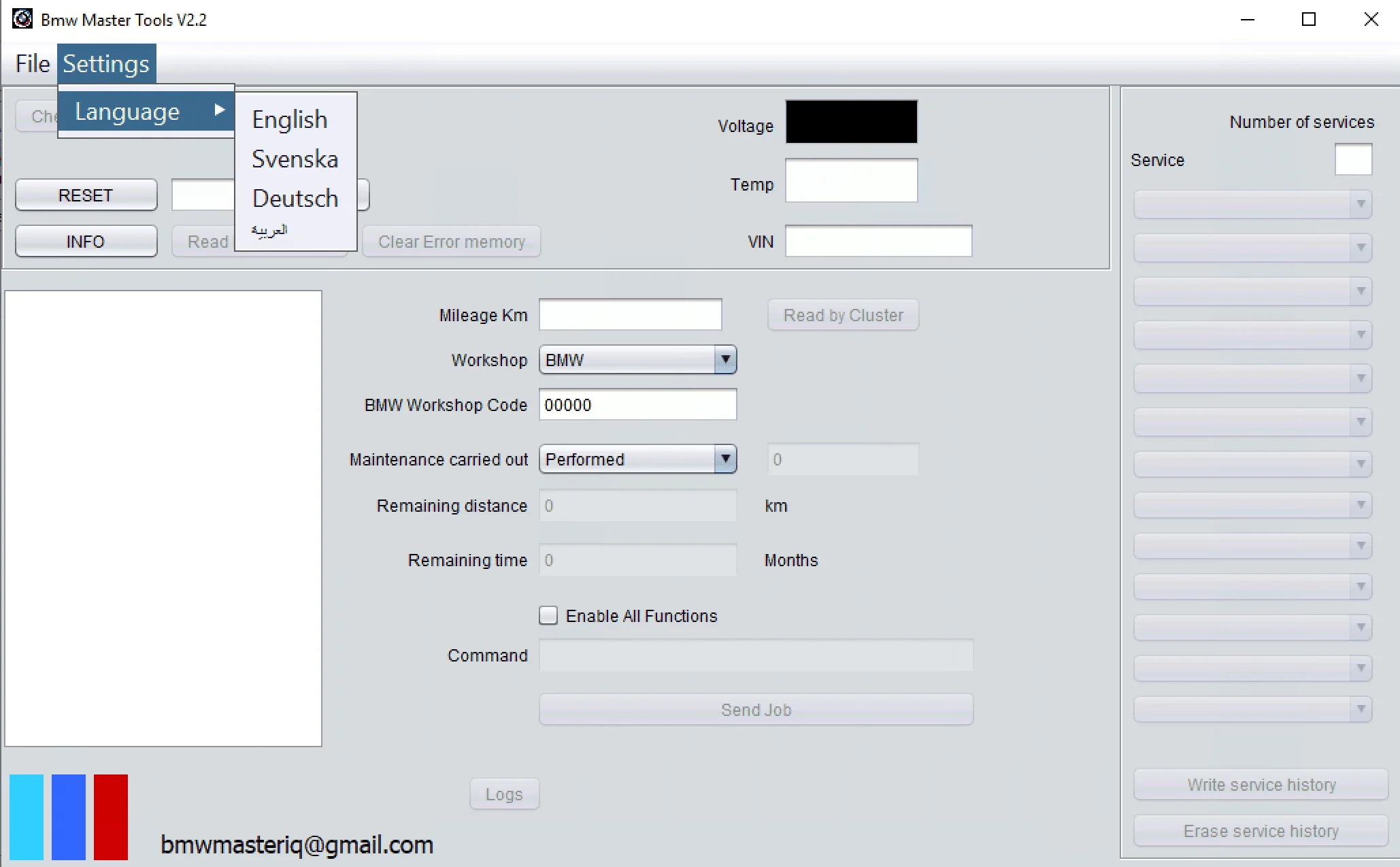Click the red color stripe
This screenshot has height=867, width=1400.
tap(111, 817)
